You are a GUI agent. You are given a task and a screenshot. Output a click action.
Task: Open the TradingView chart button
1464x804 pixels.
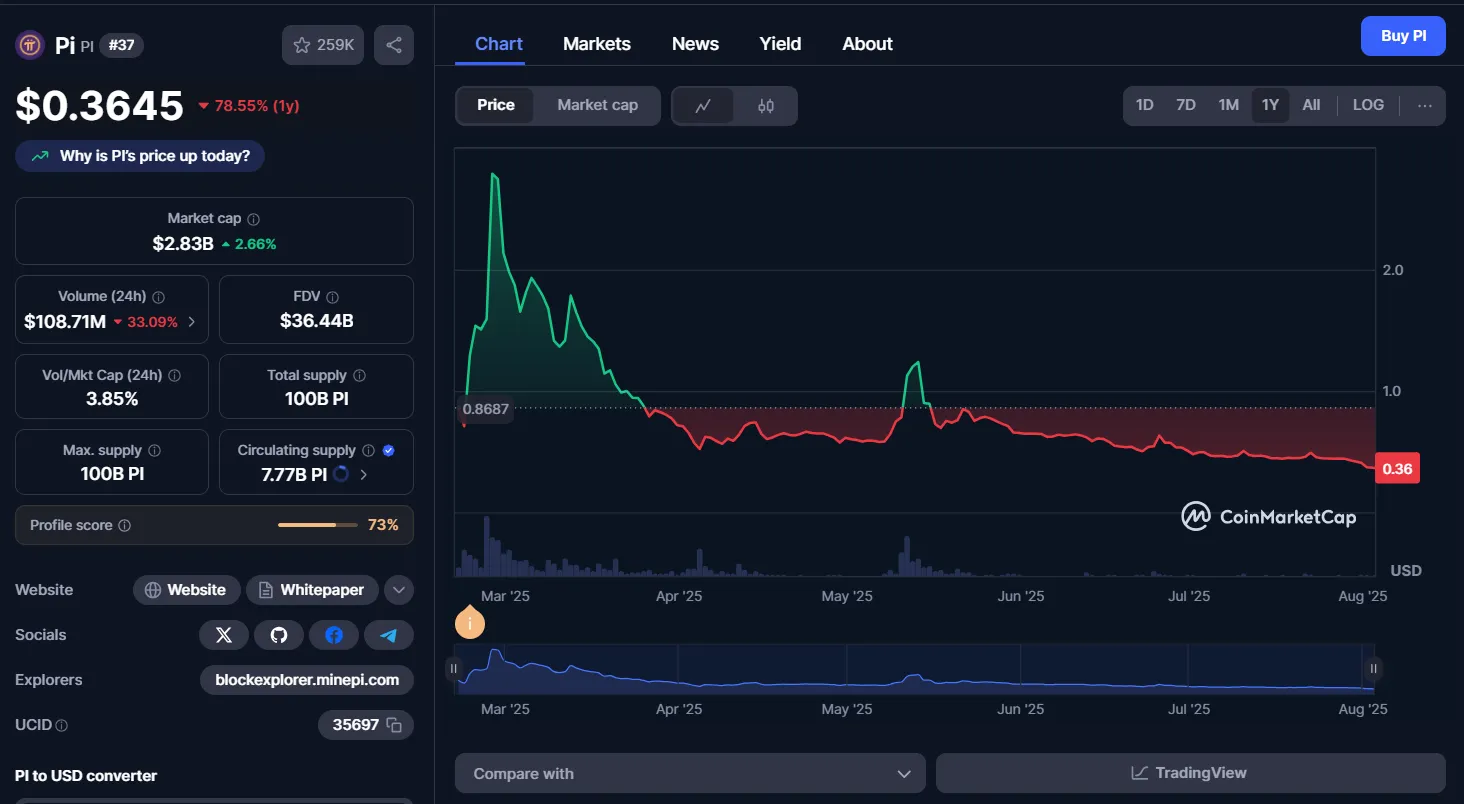pyautogui.click(x=1190, y=773)
